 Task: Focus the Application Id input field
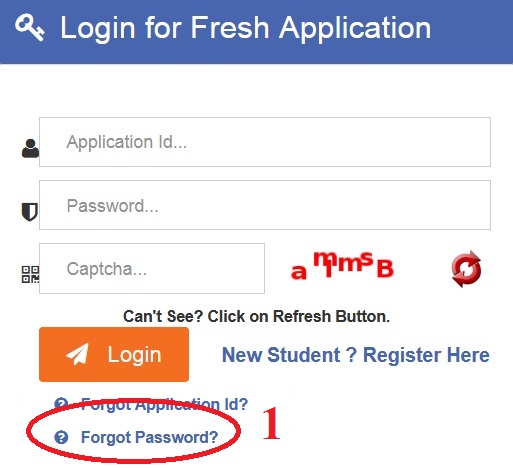coord(265,142)
